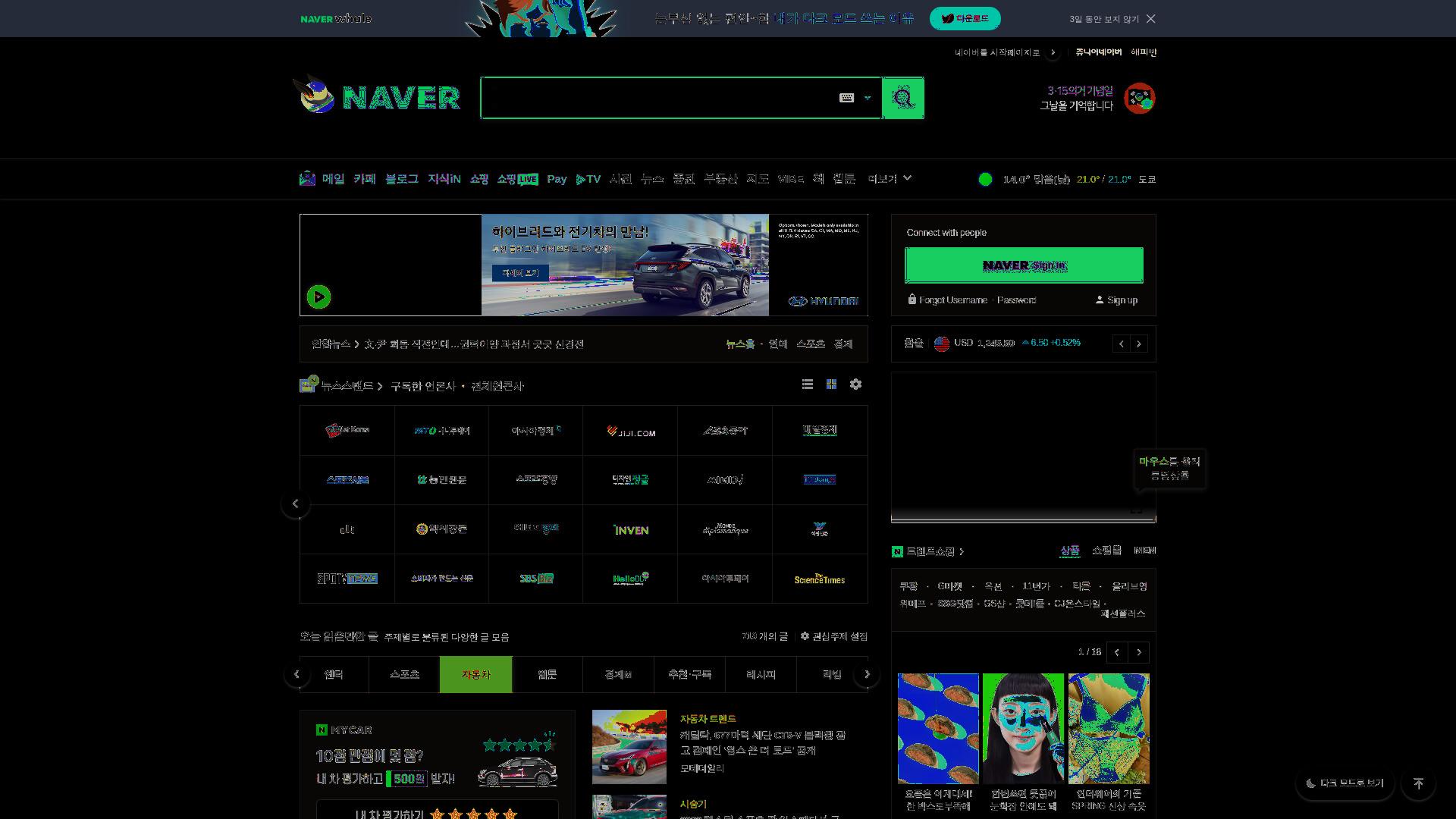
Task: Expand the ad video fullscreen icon
Action: click(x=1136, y=510)
